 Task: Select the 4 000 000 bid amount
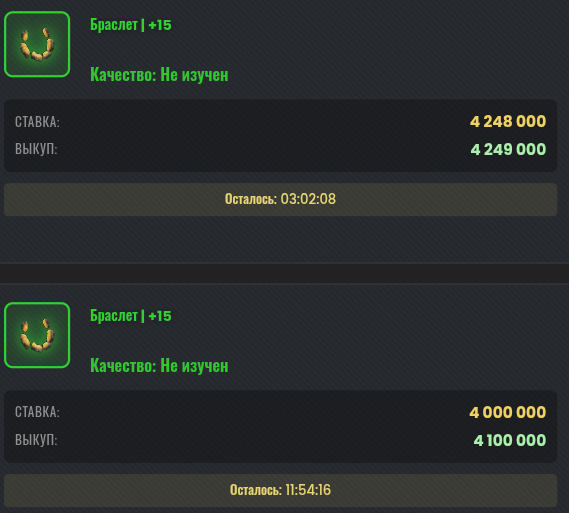pyautogui.click(x=508, y=413)
